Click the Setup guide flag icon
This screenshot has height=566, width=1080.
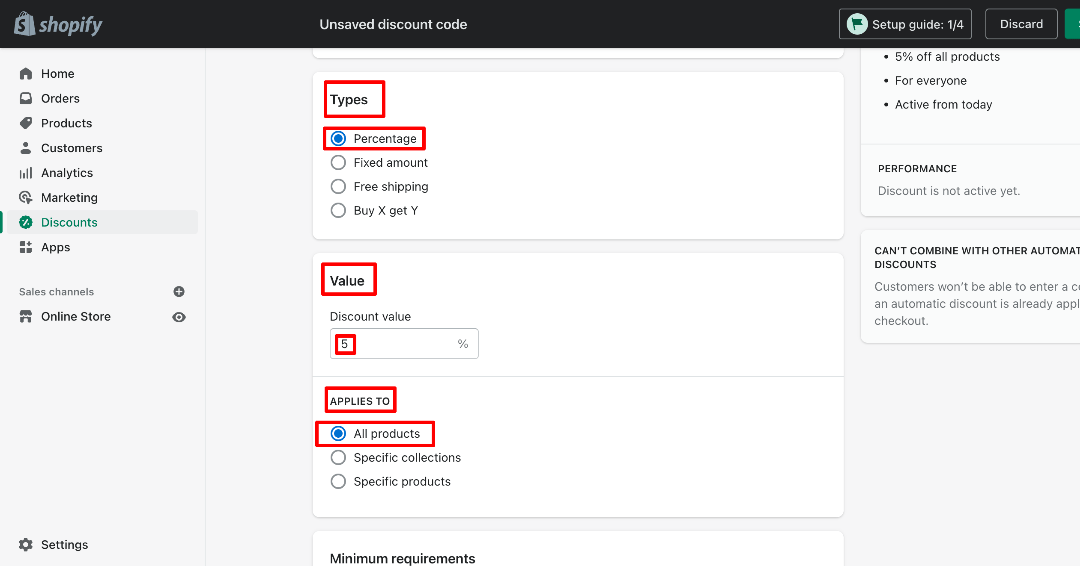[857, 24]
